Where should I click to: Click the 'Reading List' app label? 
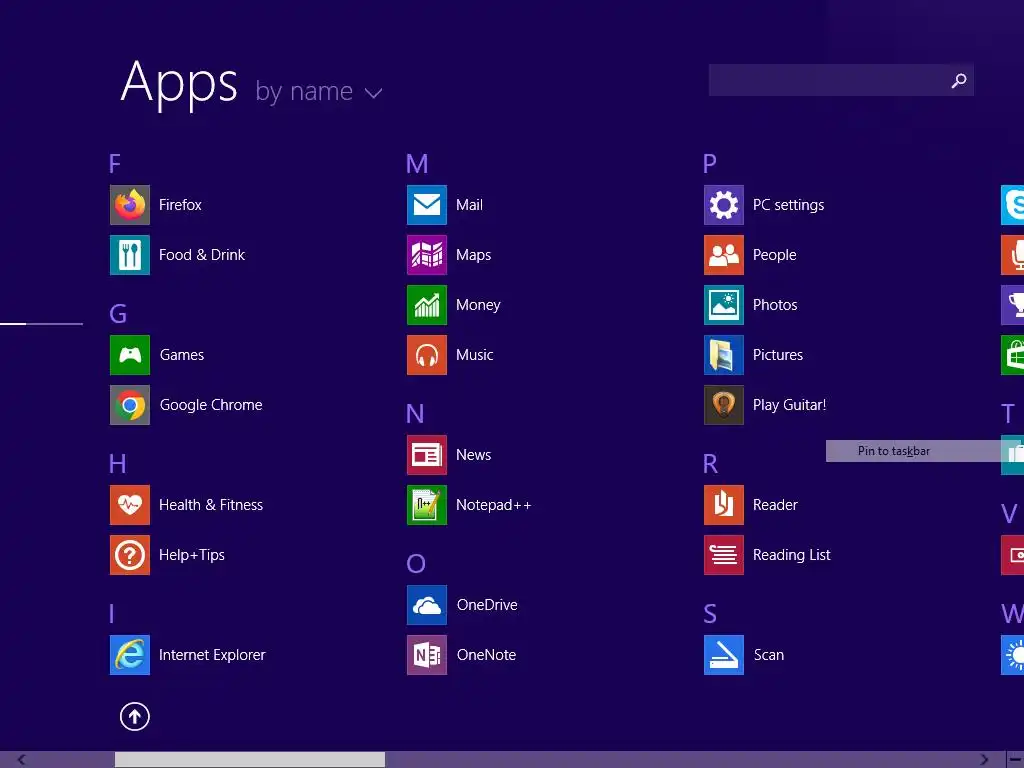(x=792, y=555)
